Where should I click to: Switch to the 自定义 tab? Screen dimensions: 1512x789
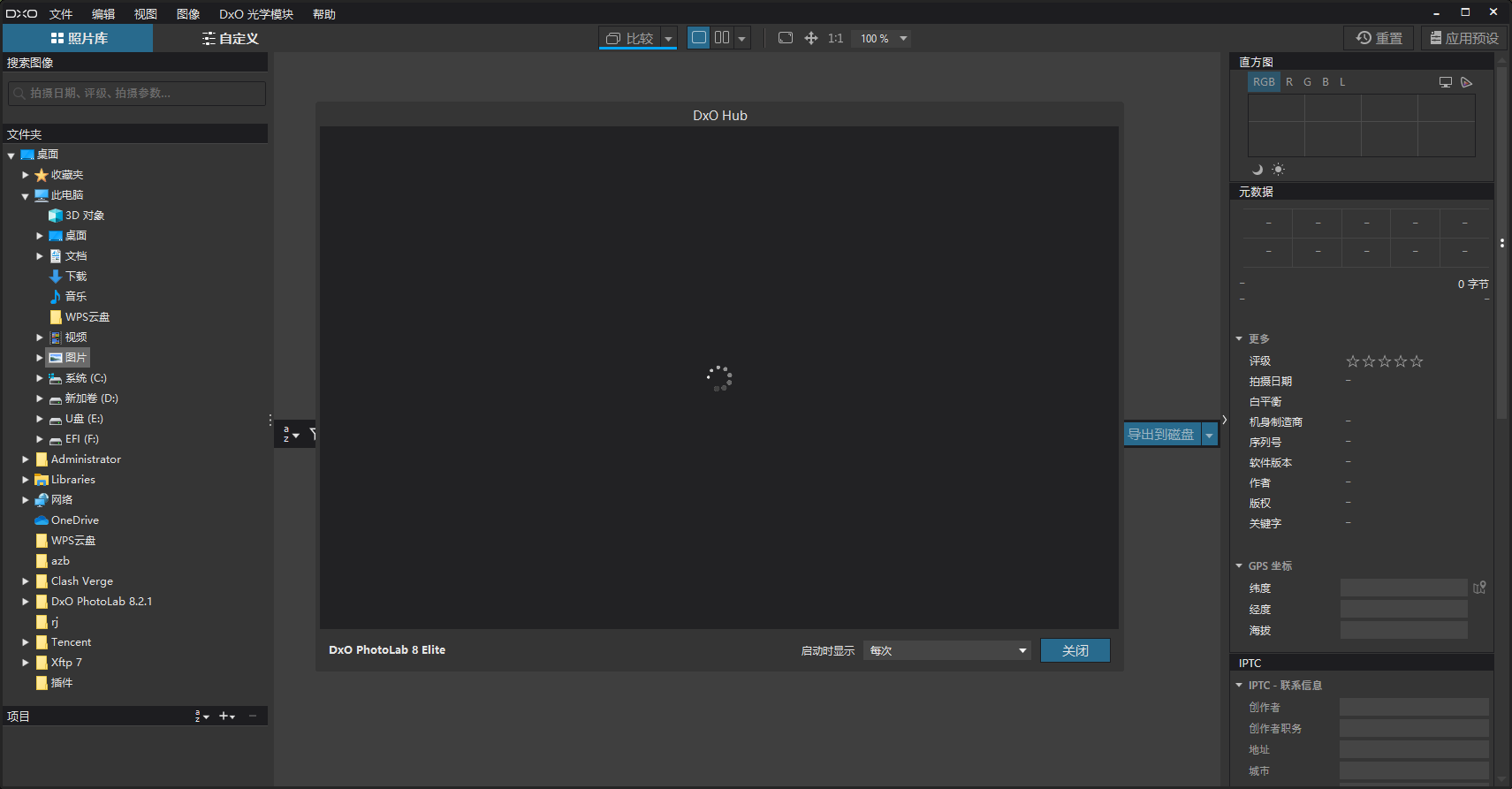click(230, 39)
